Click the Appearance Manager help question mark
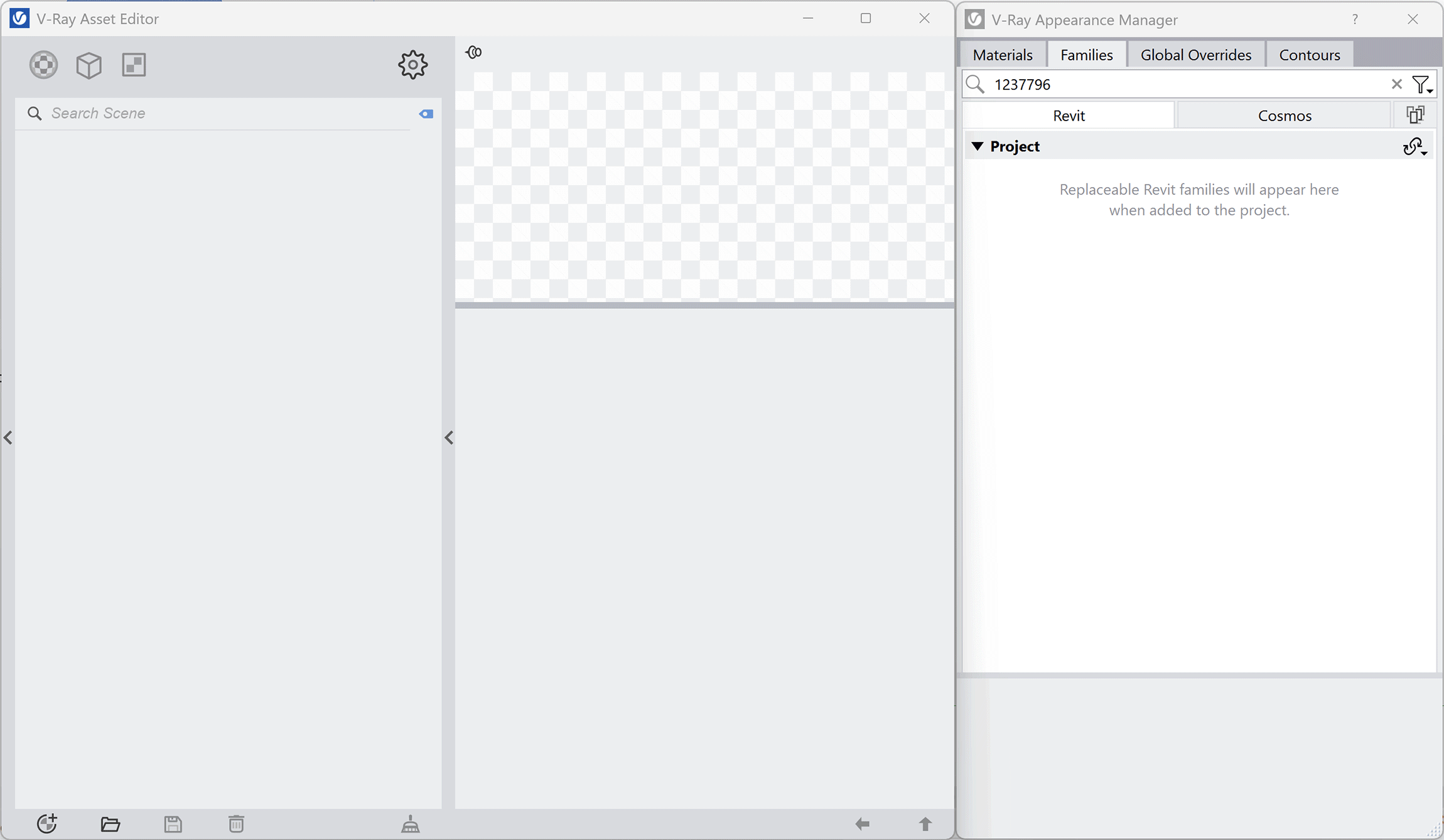1444x840 pixels. pyautogui.click(x=1355, y=19)
